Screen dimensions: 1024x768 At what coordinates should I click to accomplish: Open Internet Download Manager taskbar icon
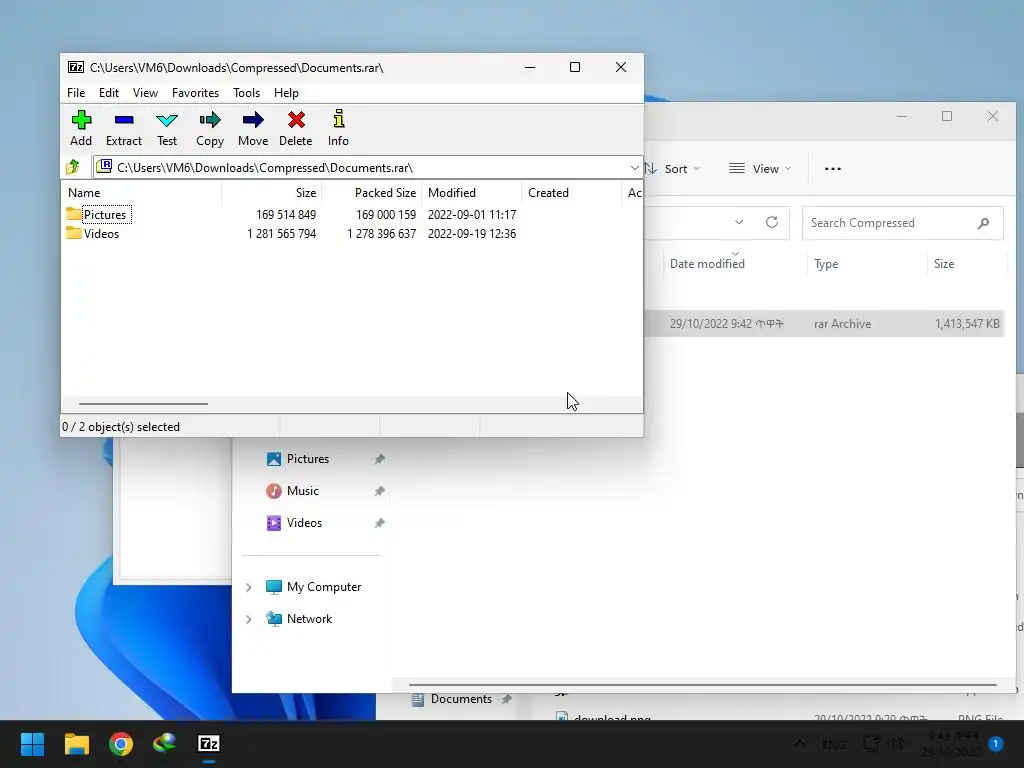(165, 744)
